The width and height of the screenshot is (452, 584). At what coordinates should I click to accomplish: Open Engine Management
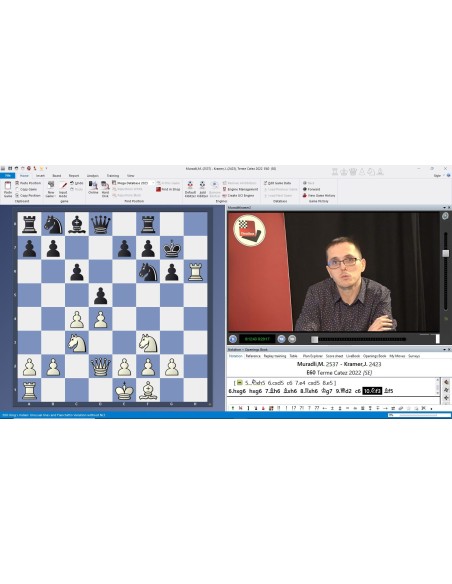240,189
